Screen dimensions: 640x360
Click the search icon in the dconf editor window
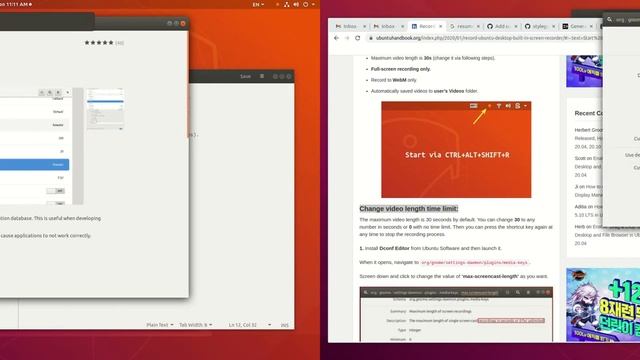609,19
